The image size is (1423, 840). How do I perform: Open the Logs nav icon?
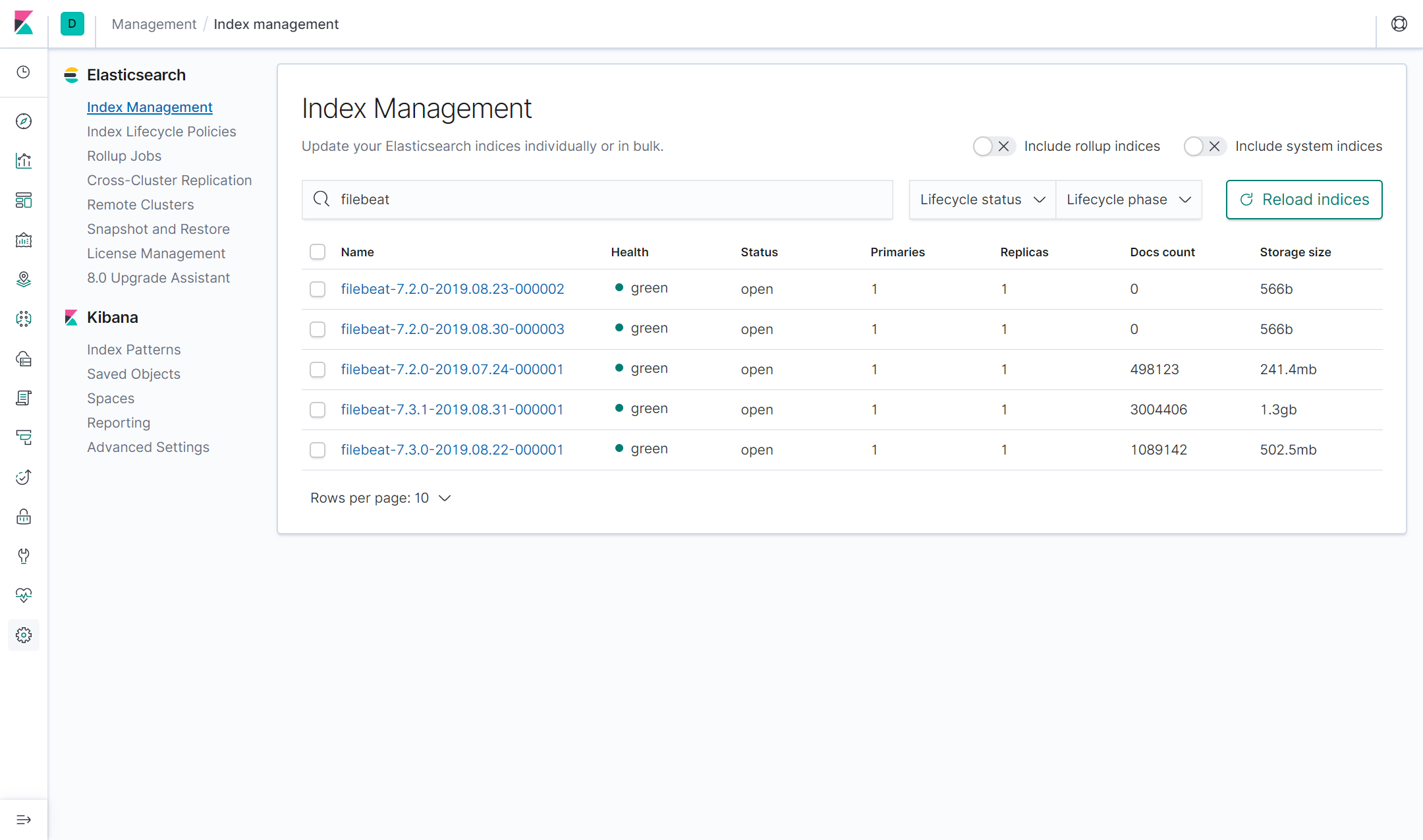24,398
